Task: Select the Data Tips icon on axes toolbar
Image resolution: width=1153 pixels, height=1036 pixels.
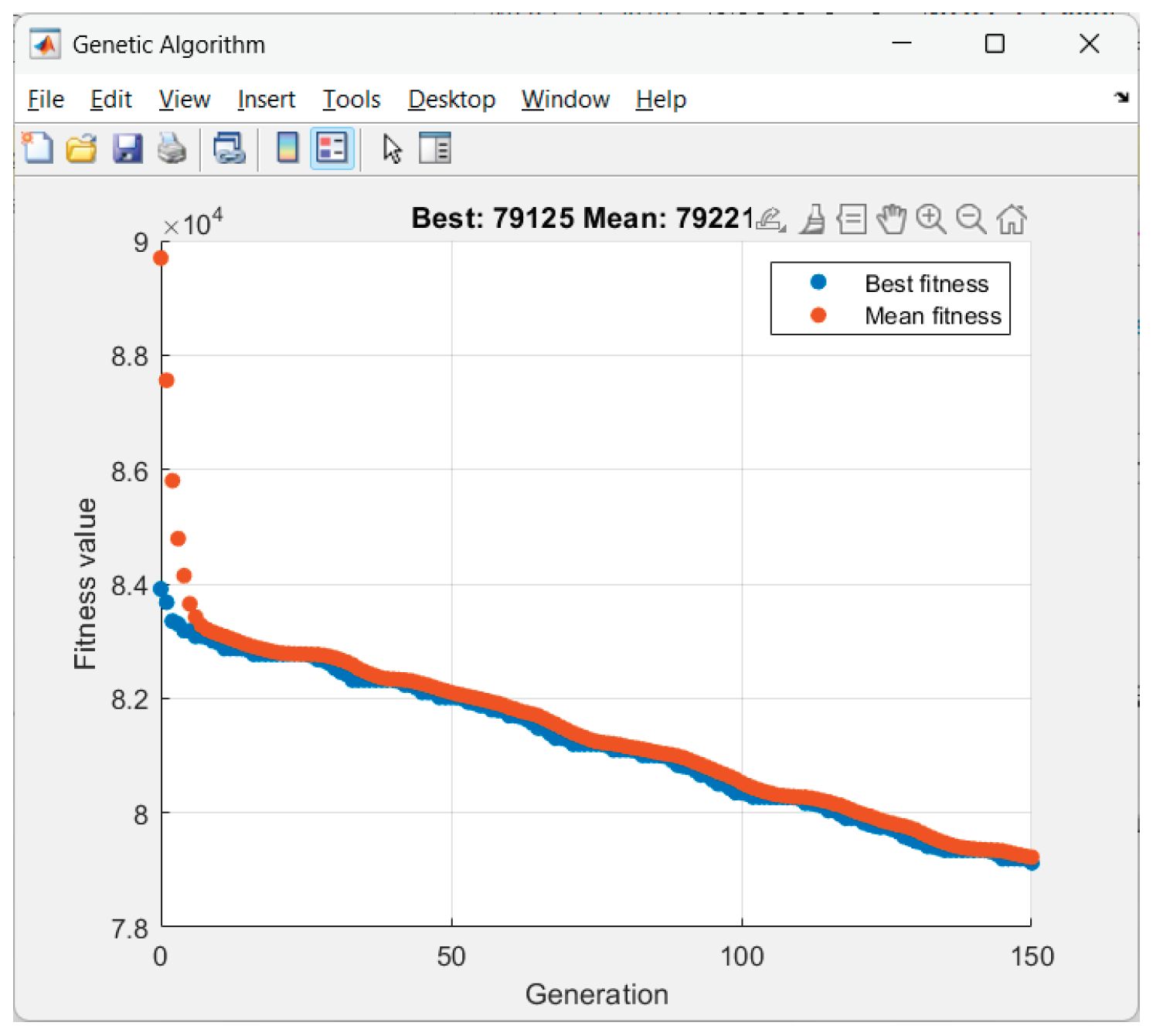Action: point(852,219)
